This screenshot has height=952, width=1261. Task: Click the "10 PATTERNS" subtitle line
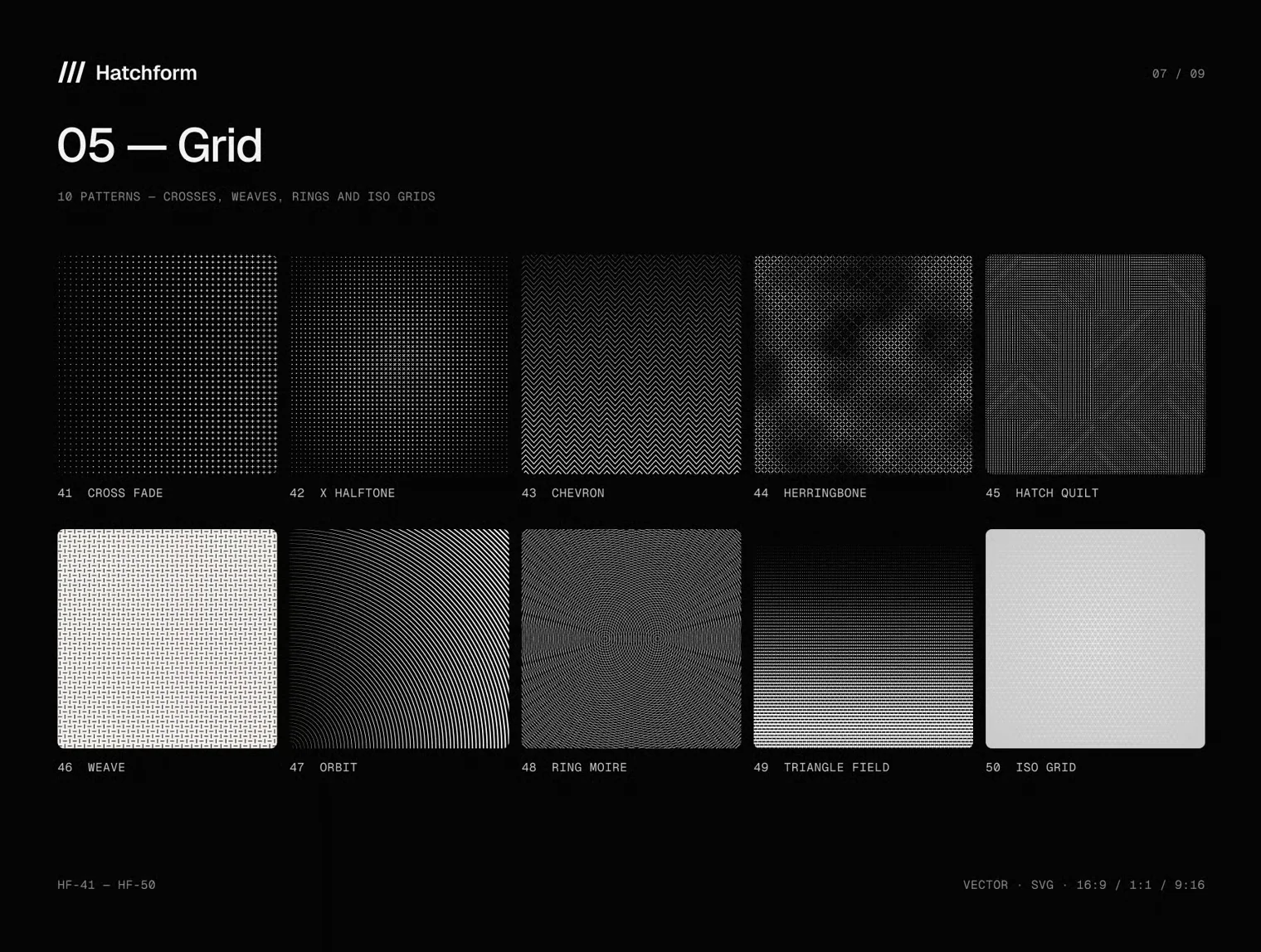(x=246, y=197)
